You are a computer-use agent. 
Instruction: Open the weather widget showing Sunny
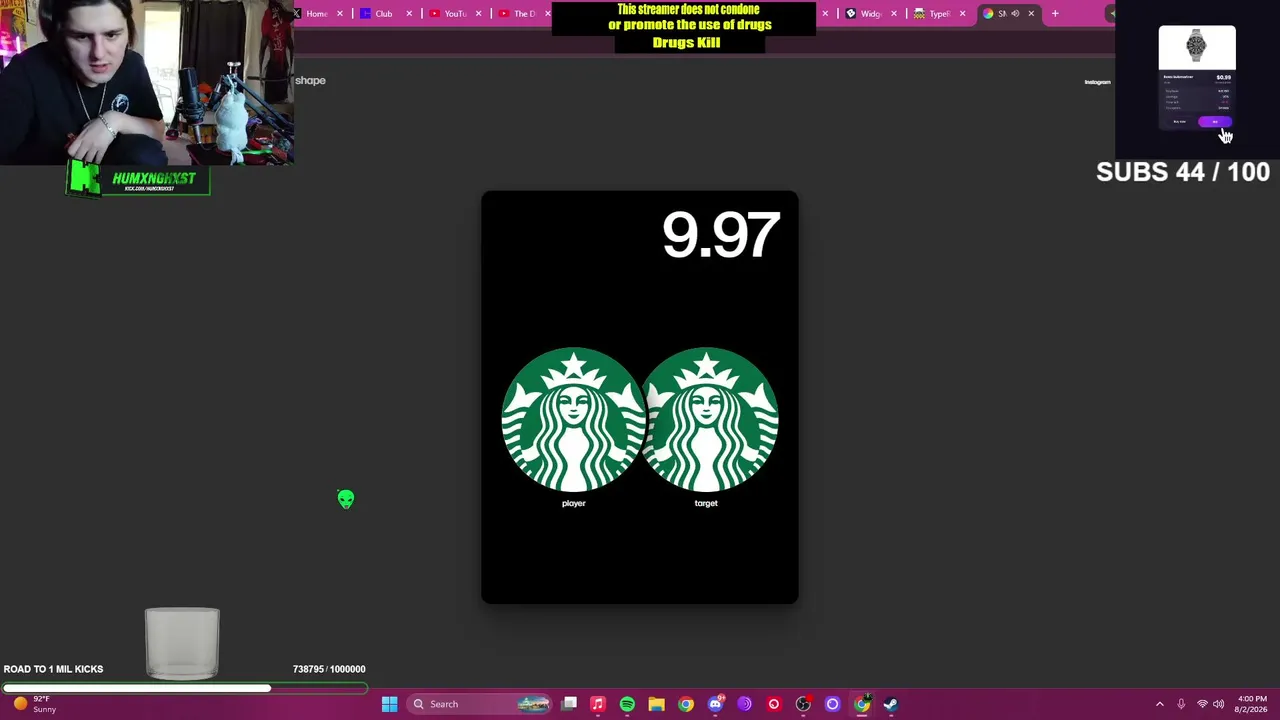tap(35, 704)
